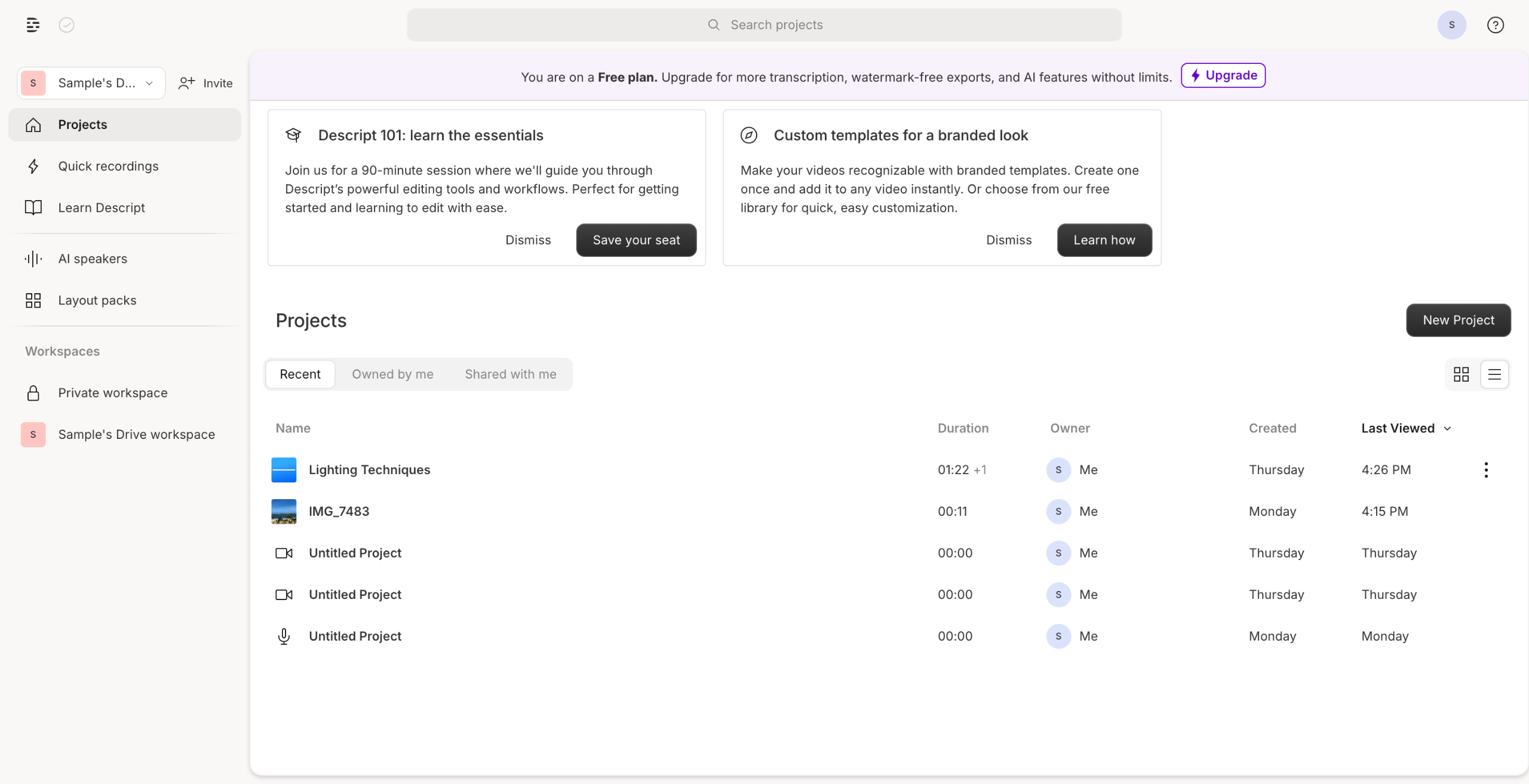This screenshot has width=1529, height=784.
Task: Create a New Project
Action: (x=1458, y=321)
